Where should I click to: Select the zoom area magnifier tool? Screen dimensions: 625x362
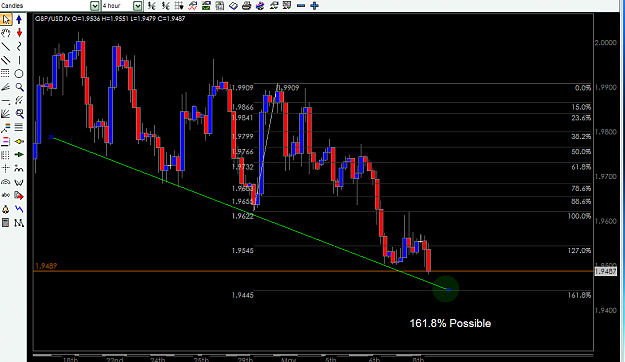pos(19,114)
